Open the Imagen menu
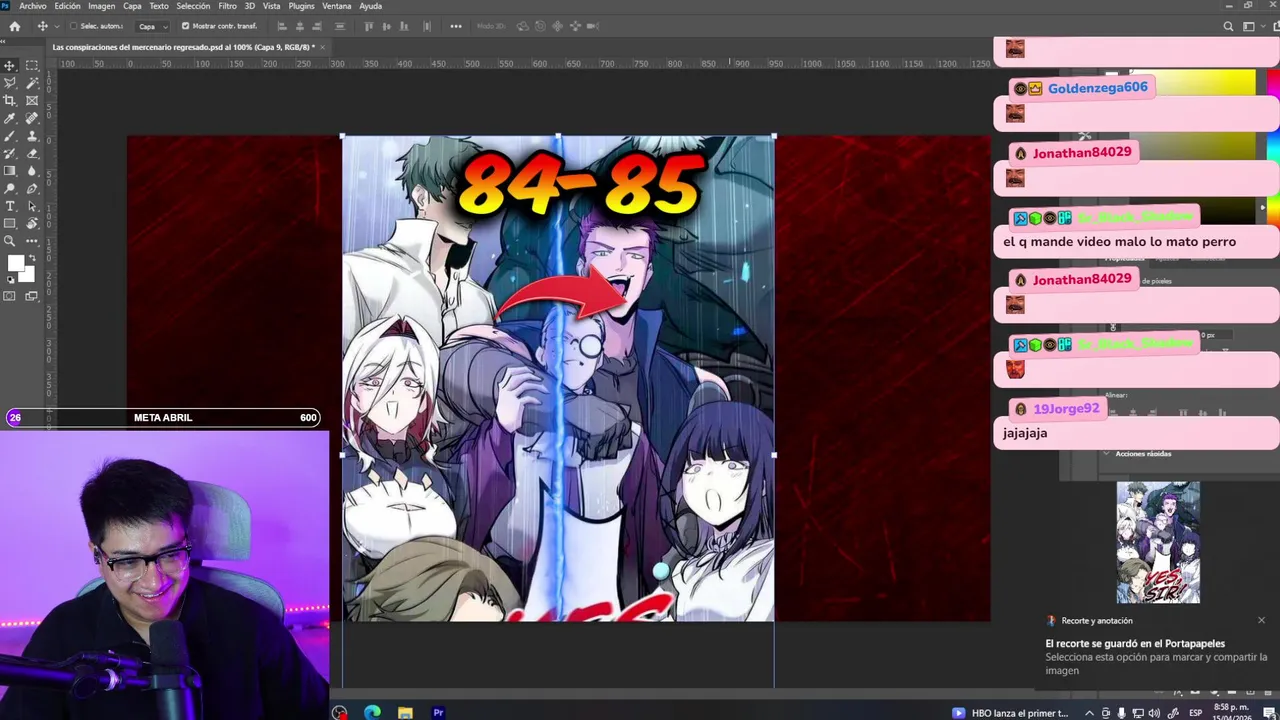 (x=102, y=6)
